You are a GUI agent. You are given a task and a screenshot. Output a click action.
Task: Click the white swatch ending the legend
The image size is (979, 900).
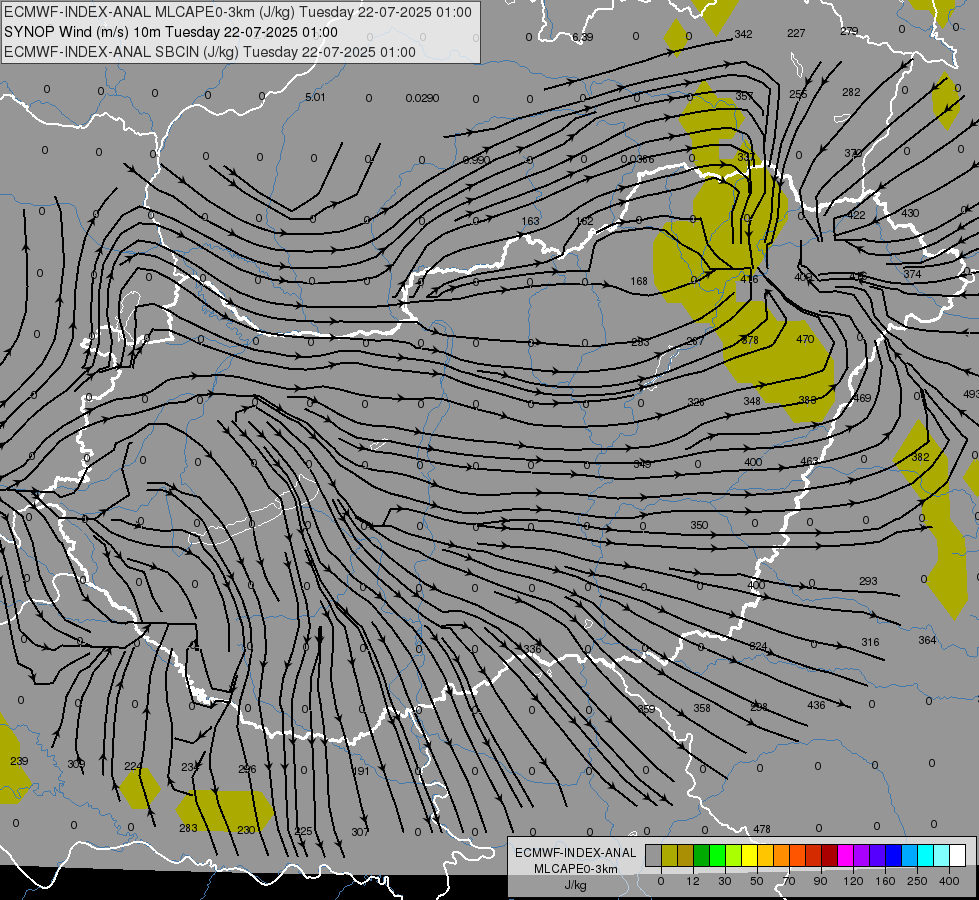point(958,855)
